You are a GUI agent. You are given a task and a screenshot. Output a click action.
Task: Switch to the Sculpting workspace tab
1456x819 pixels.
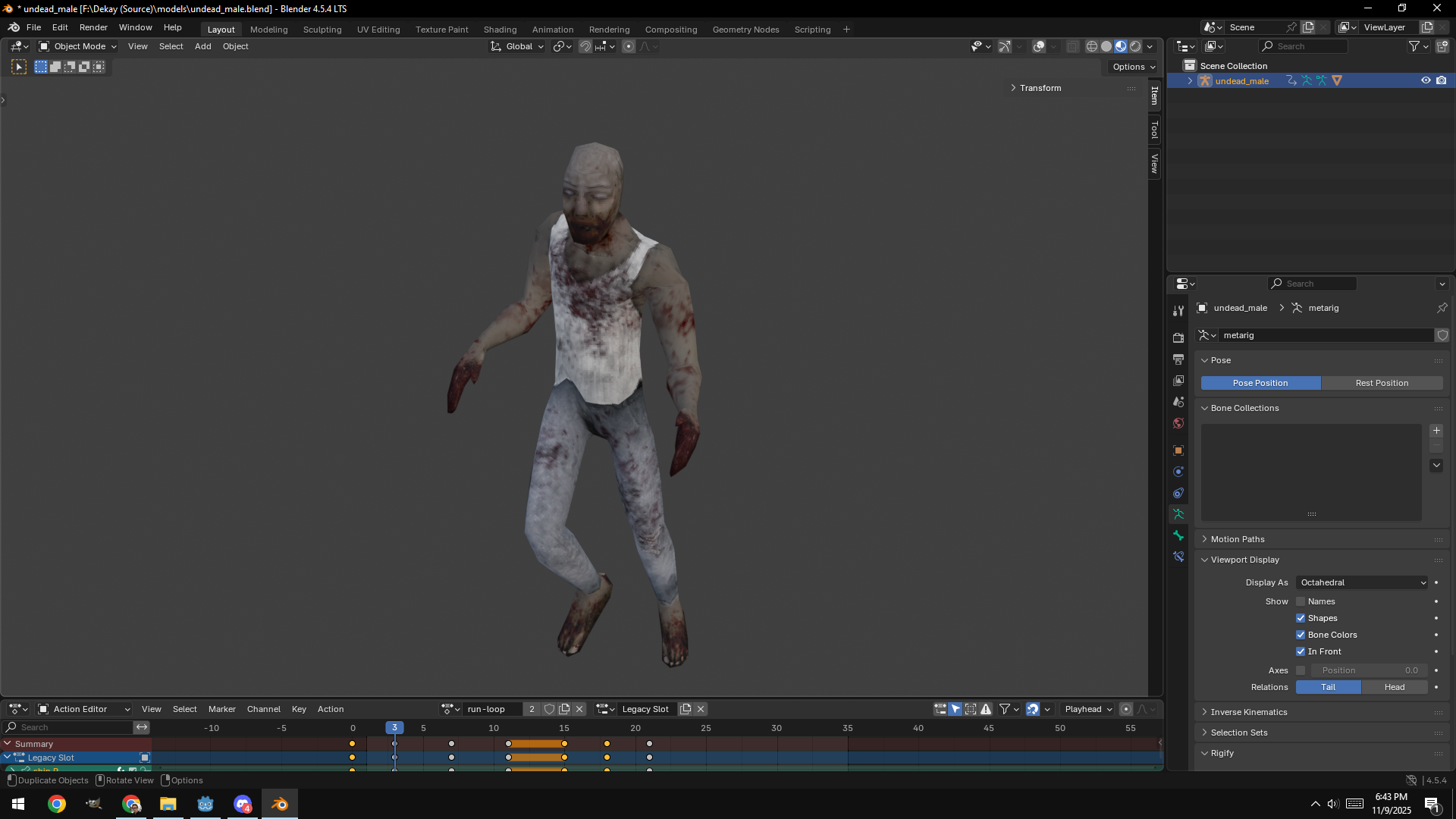322,30
